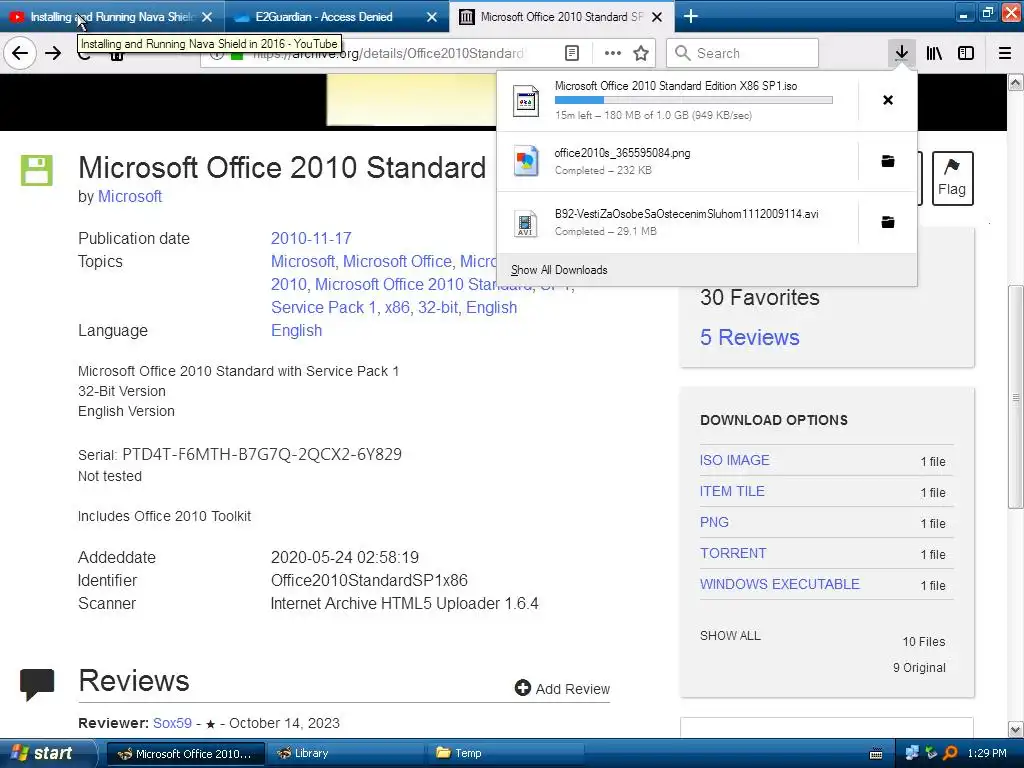The width and height of the screenshot is (1024, 768).
Task: Cancel the Office 2010 ISO download
Action: [x=888, y=100]
